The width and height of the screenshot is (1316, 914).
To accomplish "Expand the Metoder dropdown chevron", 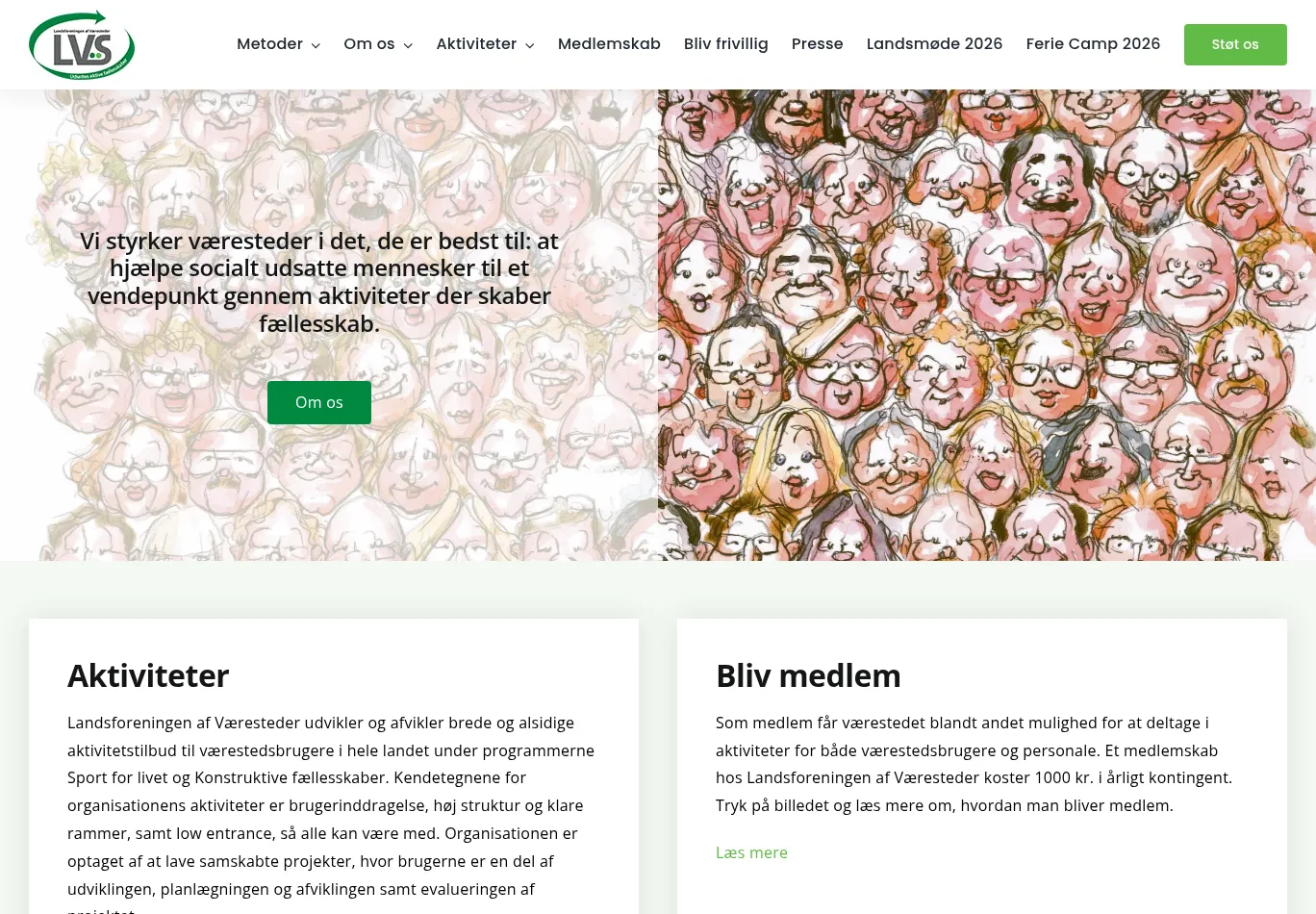I will (316, 45).
